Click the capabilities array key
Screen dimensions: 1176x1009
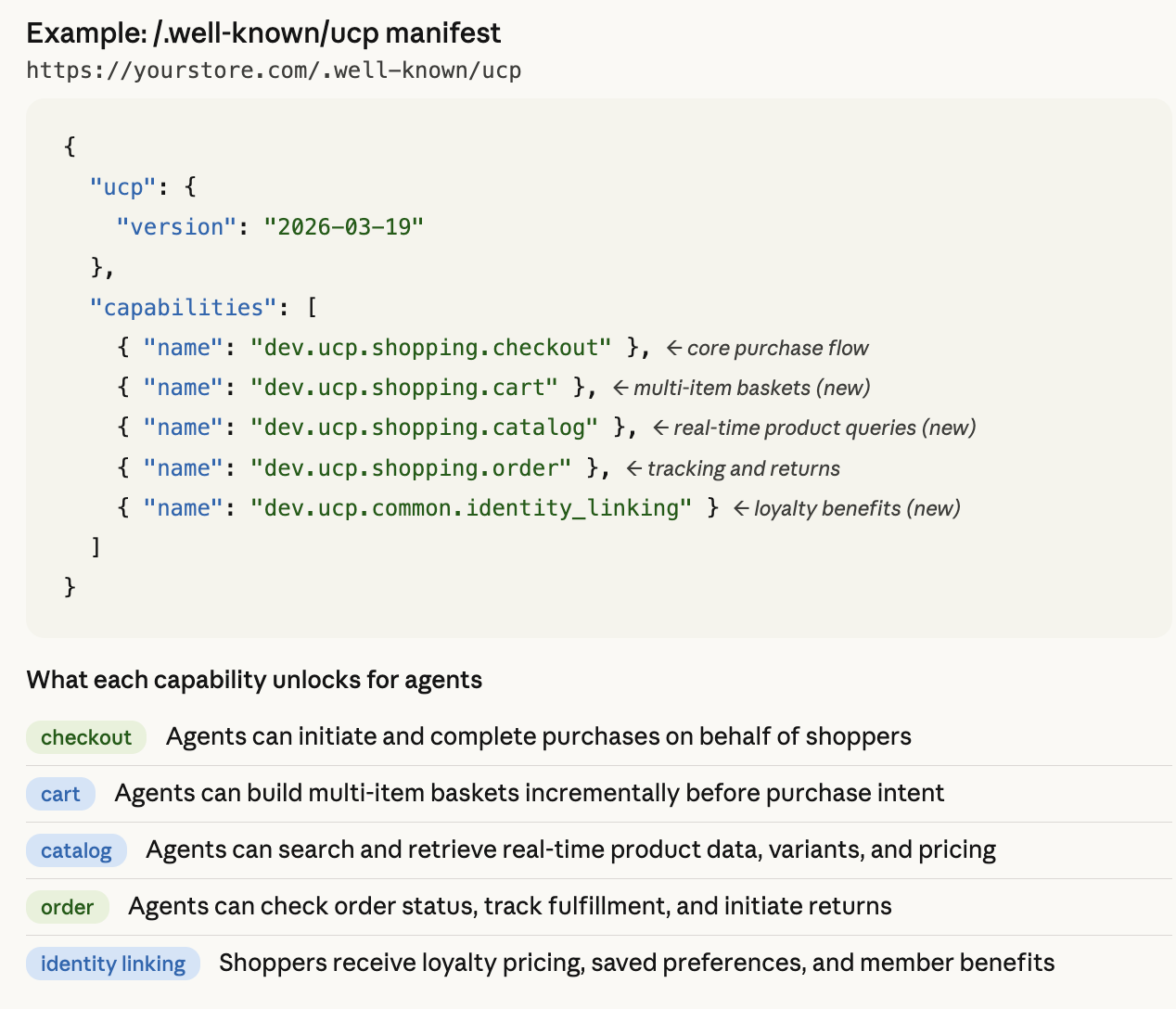pyautogui.click(x=182, y=306)
